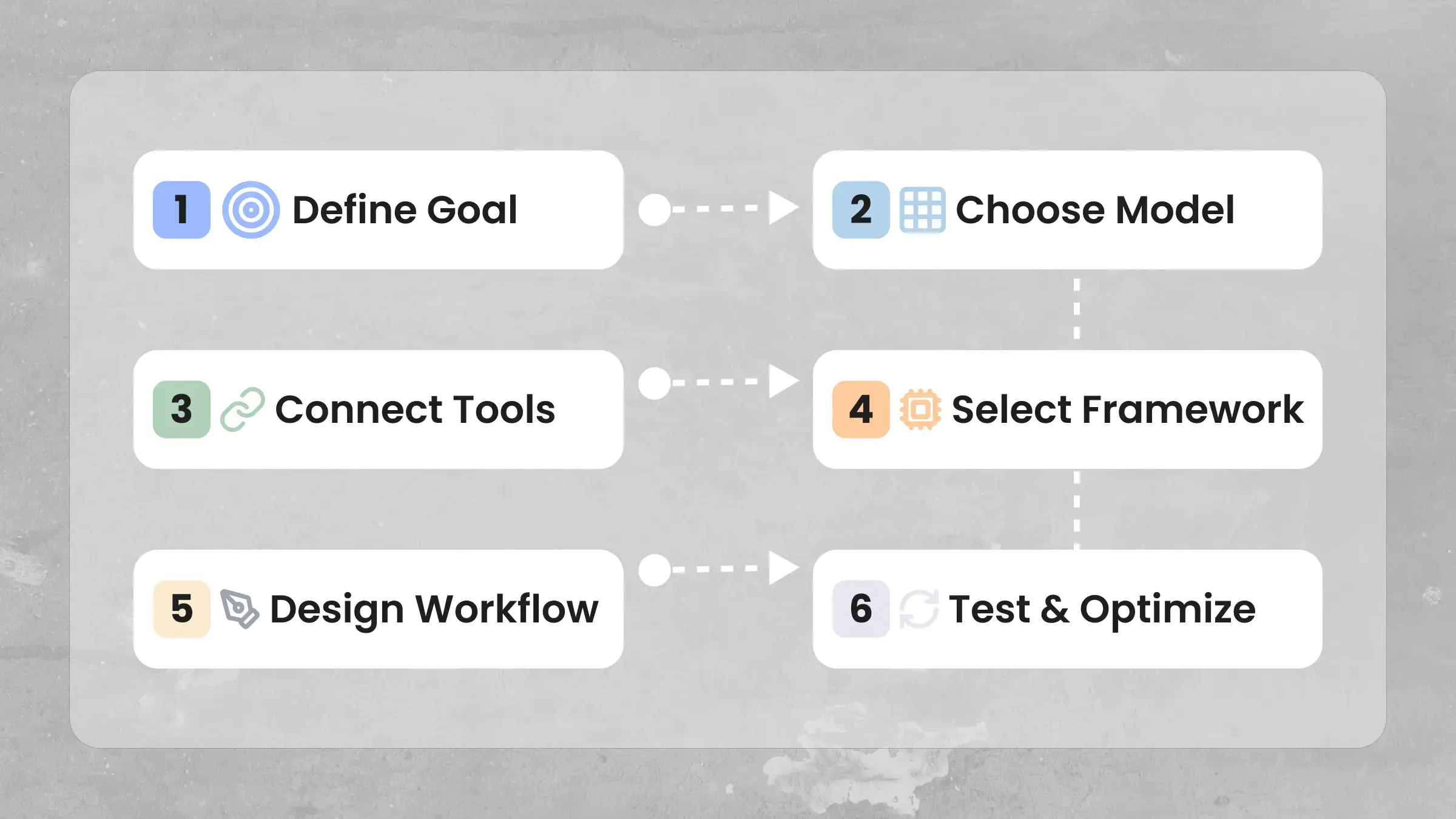
Task: Click the Design Workflow text
Action: coord(434,610)
